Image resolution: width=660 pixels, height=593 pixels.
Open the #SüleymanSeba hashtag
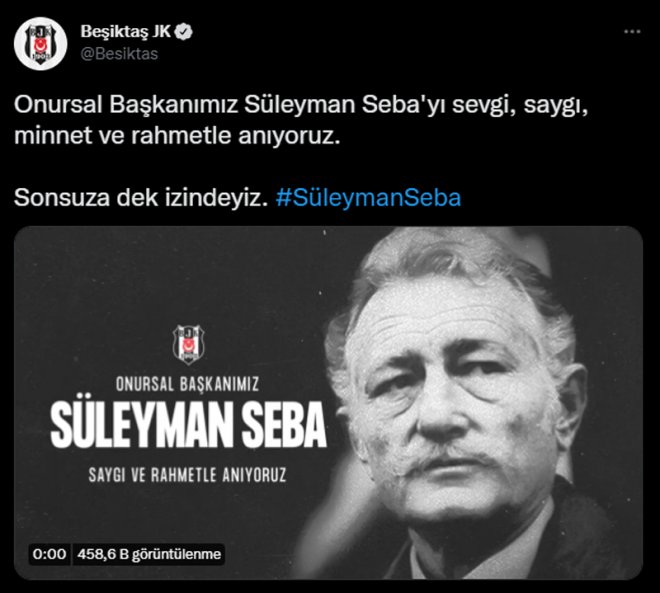[x=368, y=198]
